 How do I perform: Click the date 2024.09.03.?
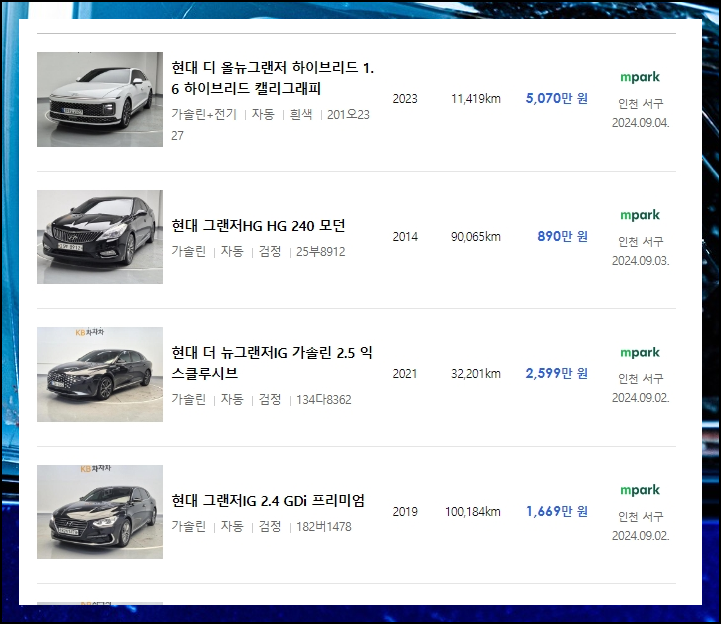(641, 261)
